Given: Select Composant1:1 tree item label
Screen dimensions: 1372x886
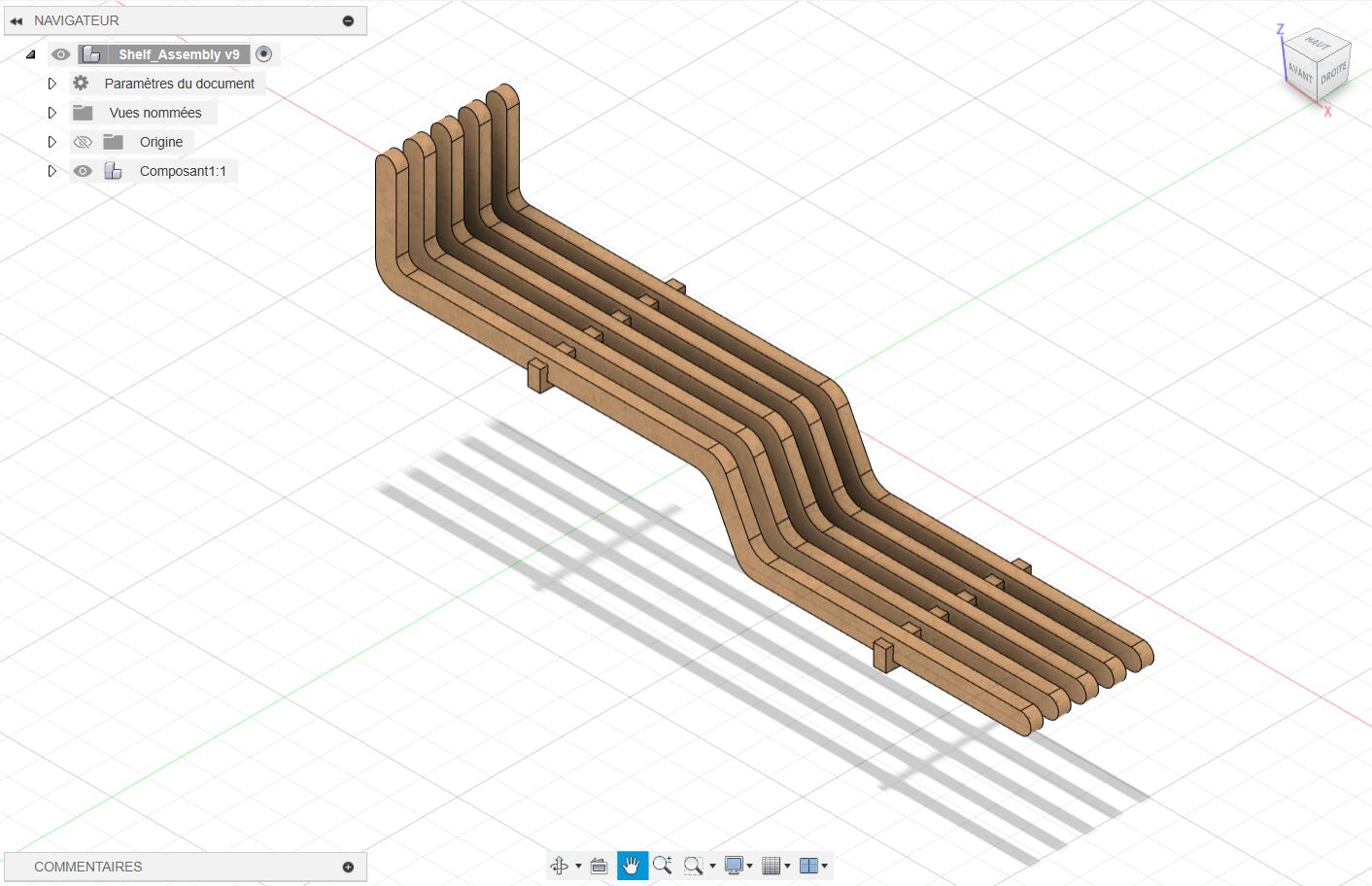Looking at the screenshot, I should pos(183,171).
